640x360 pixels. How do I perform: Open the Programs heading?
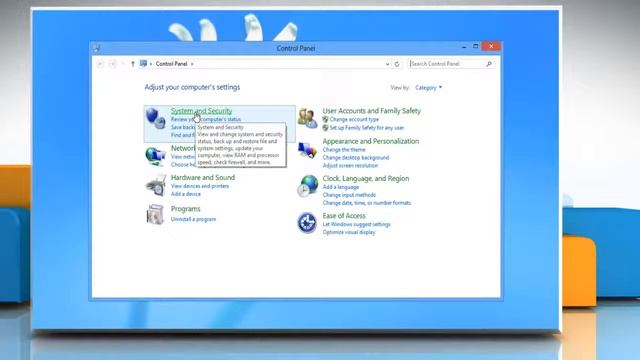click(186, 209)
